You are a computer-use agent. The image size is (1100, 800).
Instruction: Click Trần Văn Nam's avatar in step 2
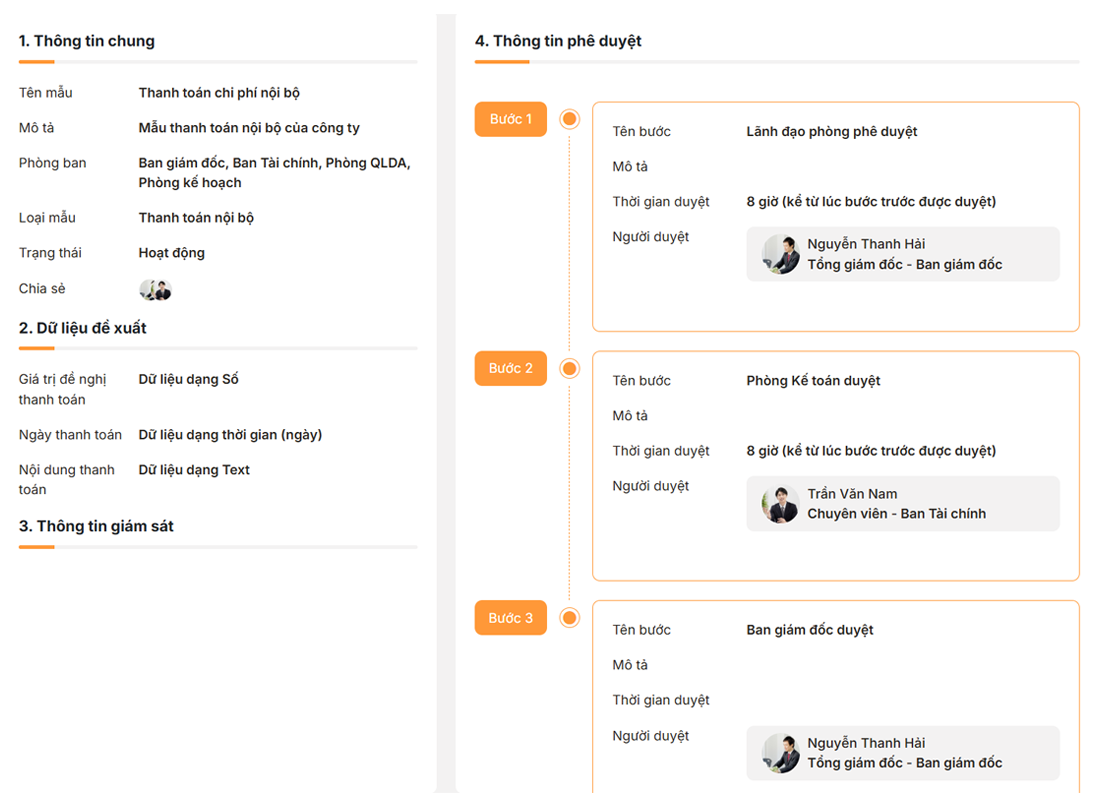[780, 503]
